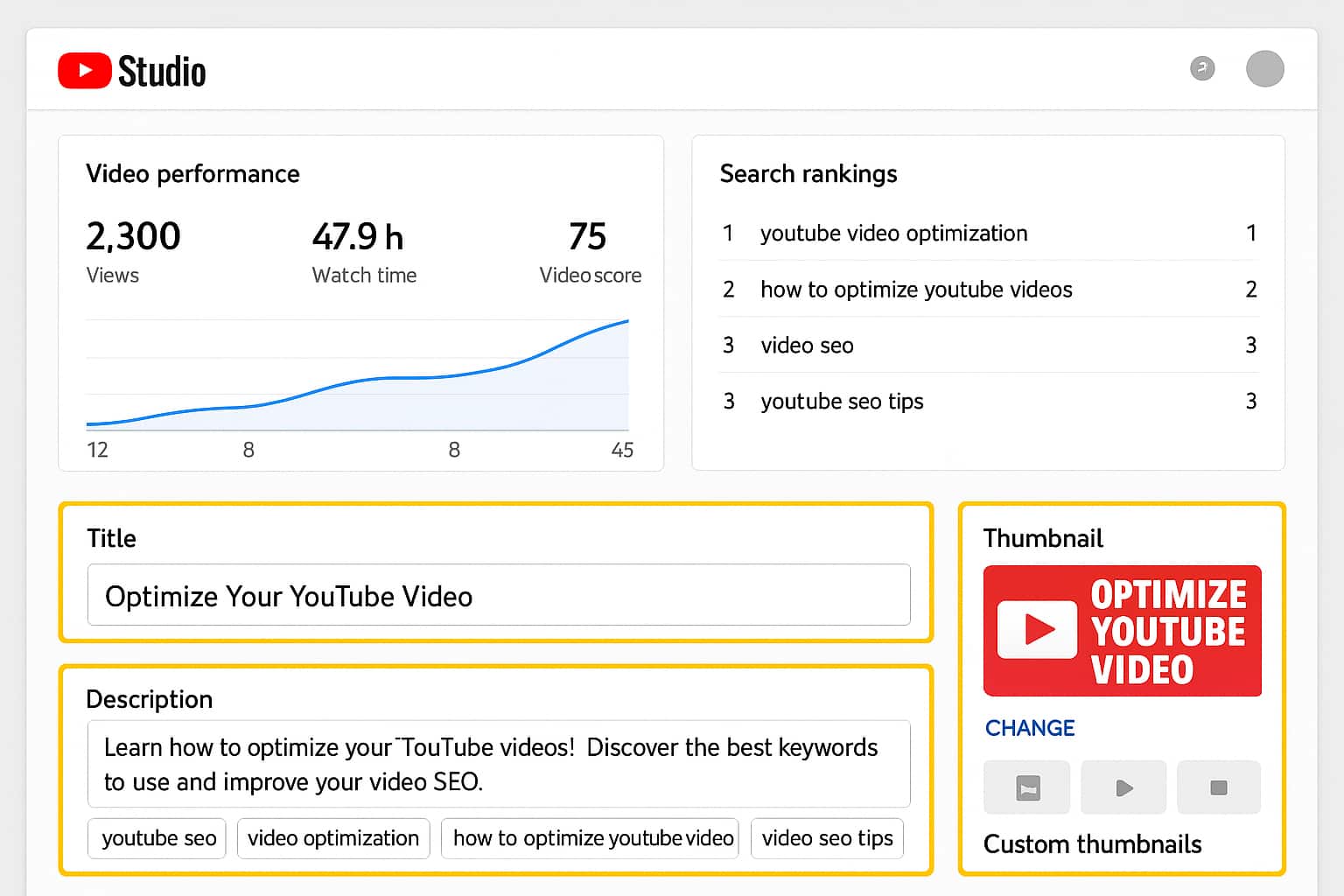Click the Custom thumbnails label
Screen dimensions: 1344x896
(1092, 844)
